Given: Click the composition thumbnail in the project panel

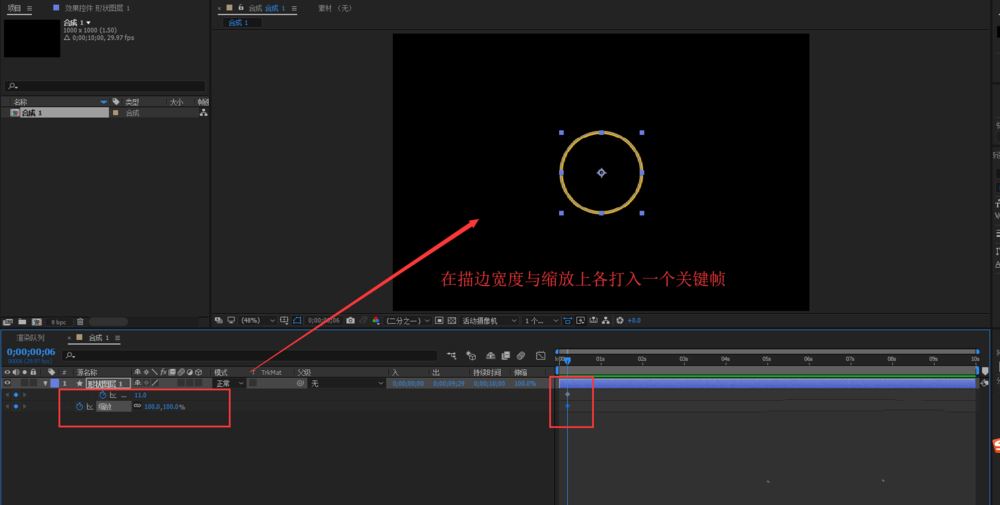Looking at the screenshot, I should pos(32,38).
